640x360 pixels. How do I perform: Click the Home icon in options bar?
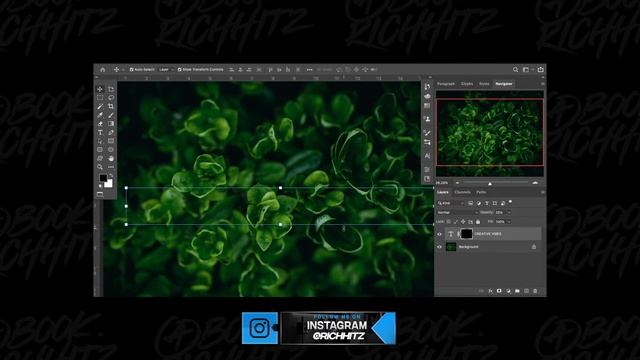[102, 70]
